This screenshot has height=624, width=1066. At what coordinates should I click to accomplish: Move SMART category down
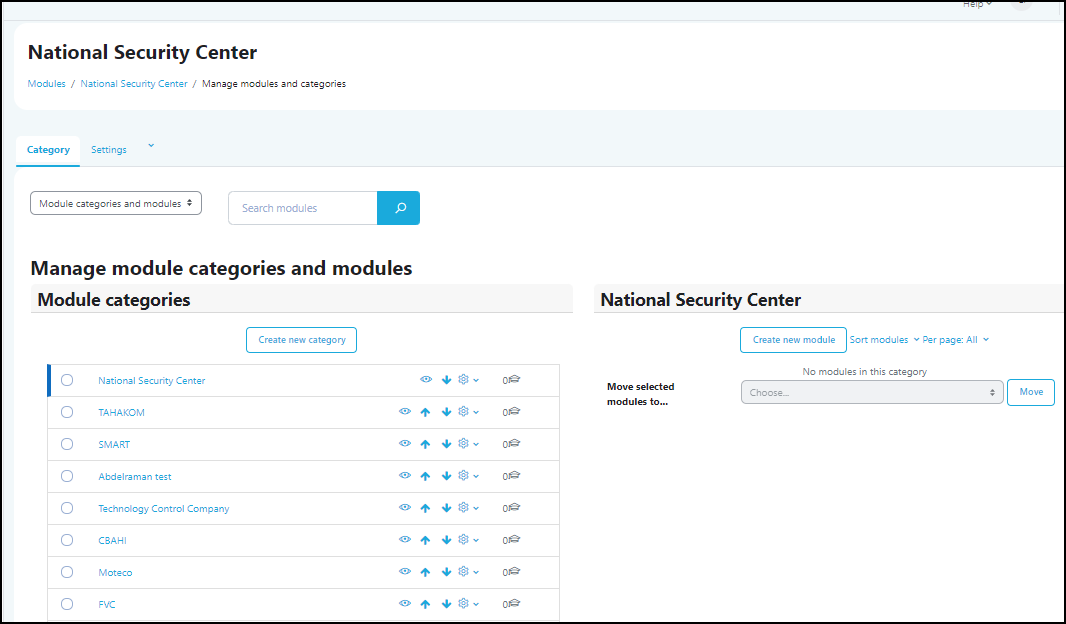pos(447,444)
